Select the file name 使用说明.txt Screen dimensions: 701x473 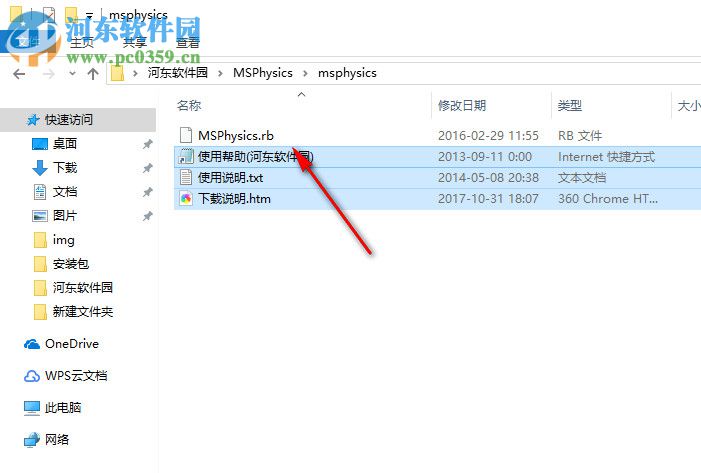click(x=230, y=177)
